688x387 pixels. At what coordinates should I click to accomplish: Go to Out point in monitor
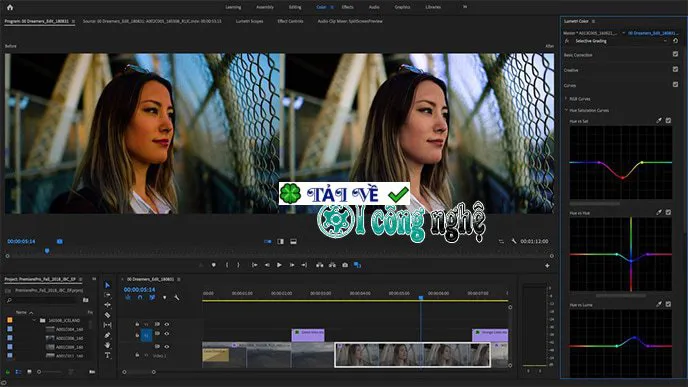click(304, 265)
